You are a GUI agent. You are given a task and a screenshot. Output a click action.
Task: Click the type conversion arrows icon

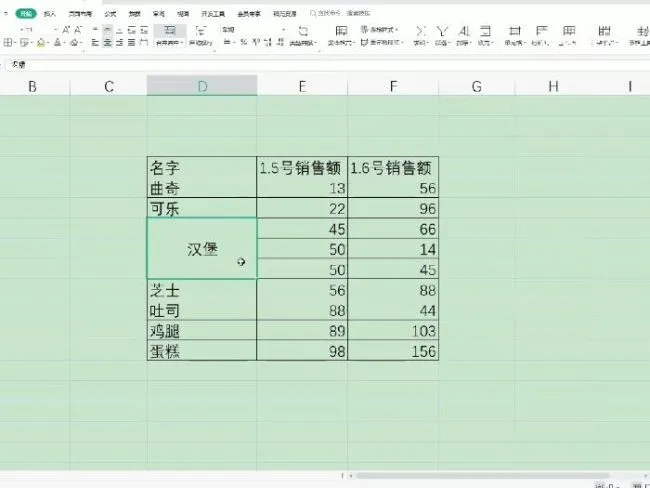click(x=303, y=31)
